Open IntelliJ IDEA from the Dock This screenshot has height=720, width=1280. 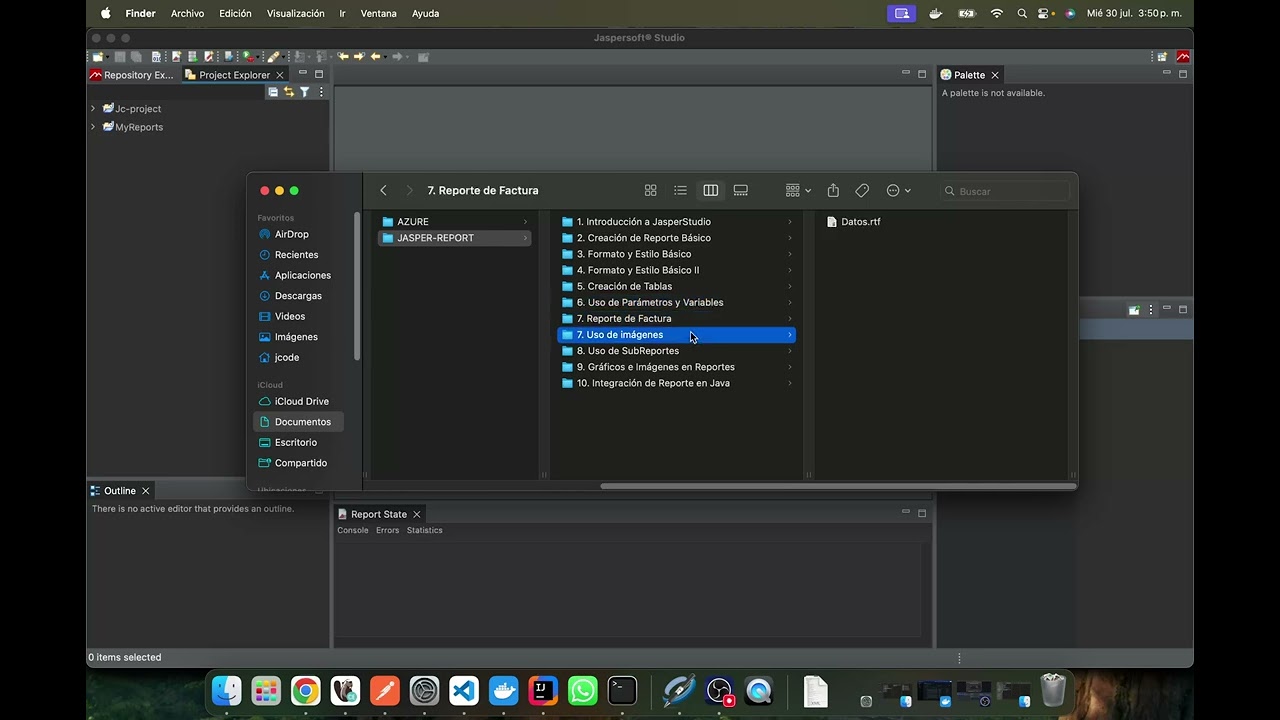(543, 691)
